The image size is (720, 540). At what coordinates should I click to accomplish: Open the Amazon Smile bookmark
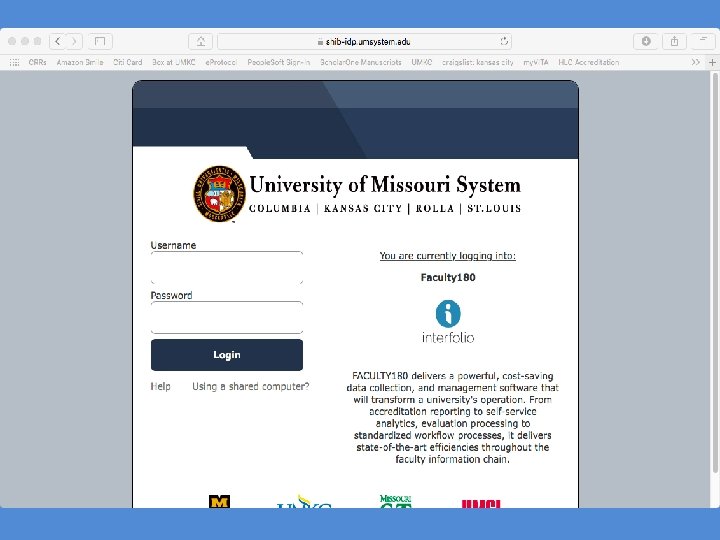pyautogui.click(x=80, y=62)
